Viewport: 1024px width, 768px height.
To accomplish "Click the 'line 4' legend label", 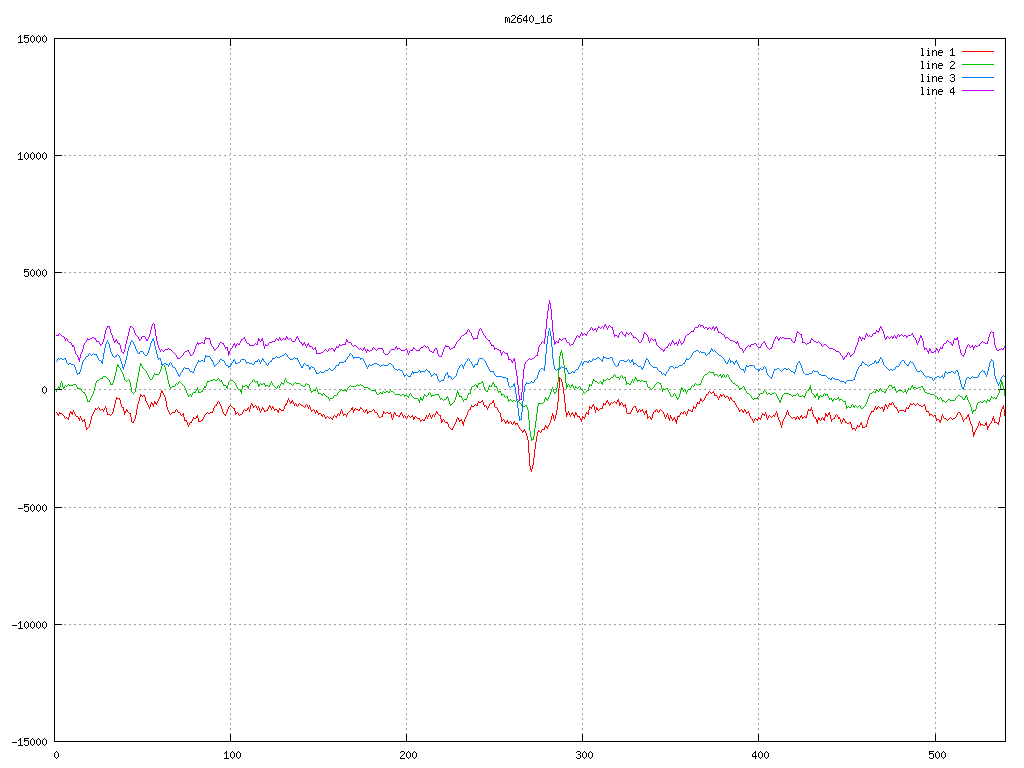I will [x=937, y=91].
